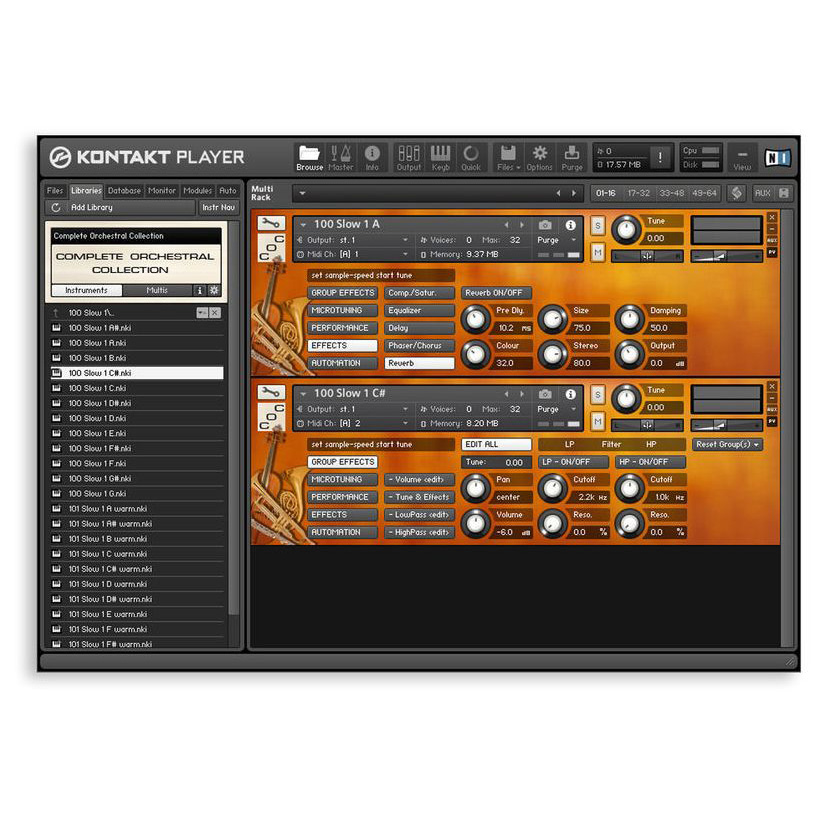Switch to the Database tab
Viewport: 820px width, 820px height.
[124, 190]
